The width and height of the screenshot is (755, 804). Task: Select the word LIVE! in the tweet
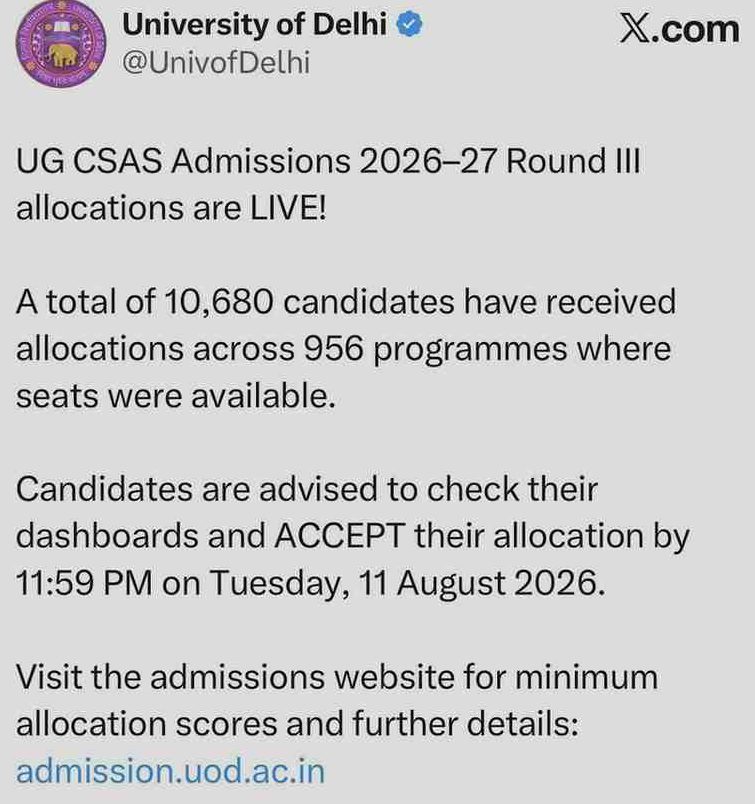288,208
